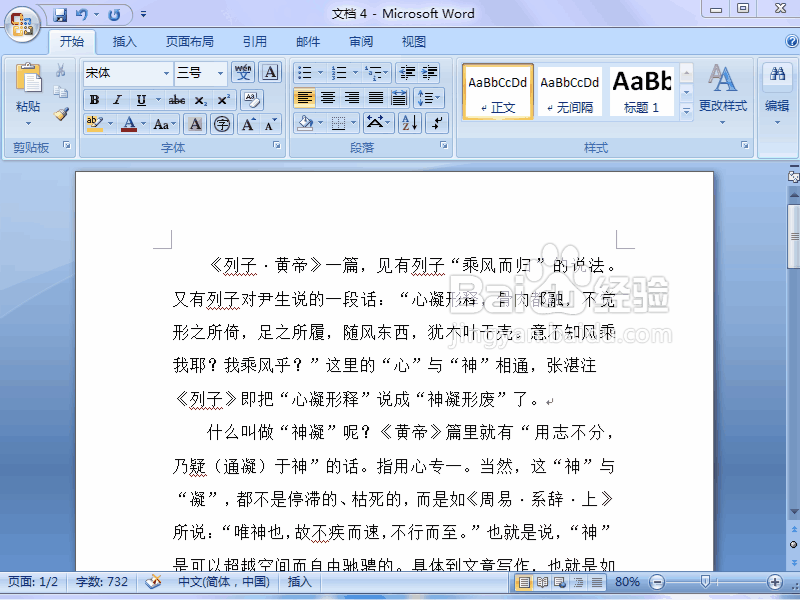Toggle italic formatting with the I icon

[x=115, y=100]
